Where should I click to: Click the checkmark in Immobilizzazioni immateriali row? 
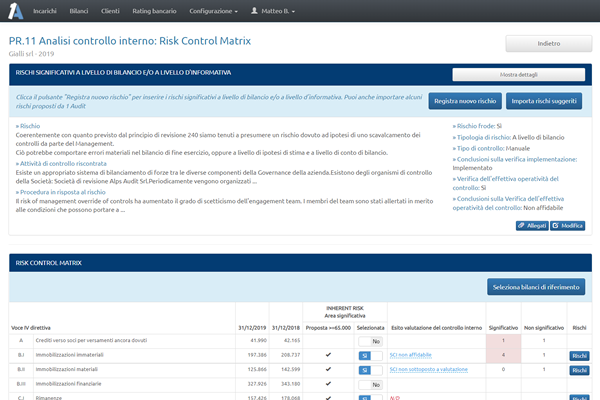coord(328,355)
